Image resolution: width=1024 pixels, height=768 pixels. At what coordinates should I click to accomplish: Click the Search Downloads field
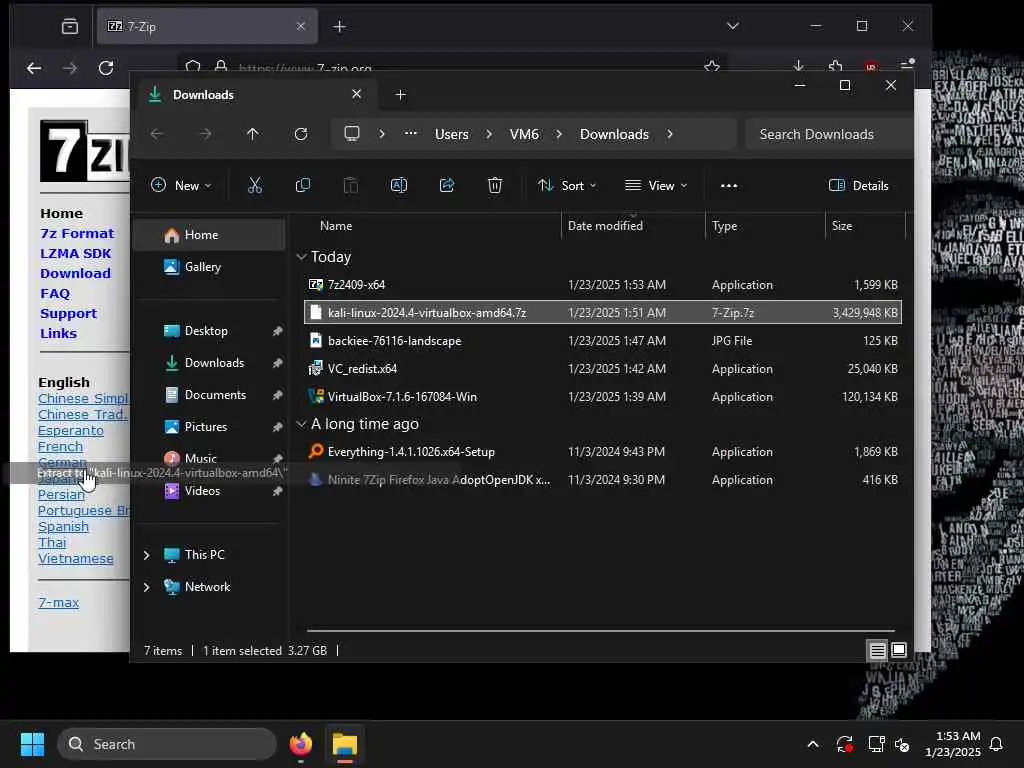(828, 134)
